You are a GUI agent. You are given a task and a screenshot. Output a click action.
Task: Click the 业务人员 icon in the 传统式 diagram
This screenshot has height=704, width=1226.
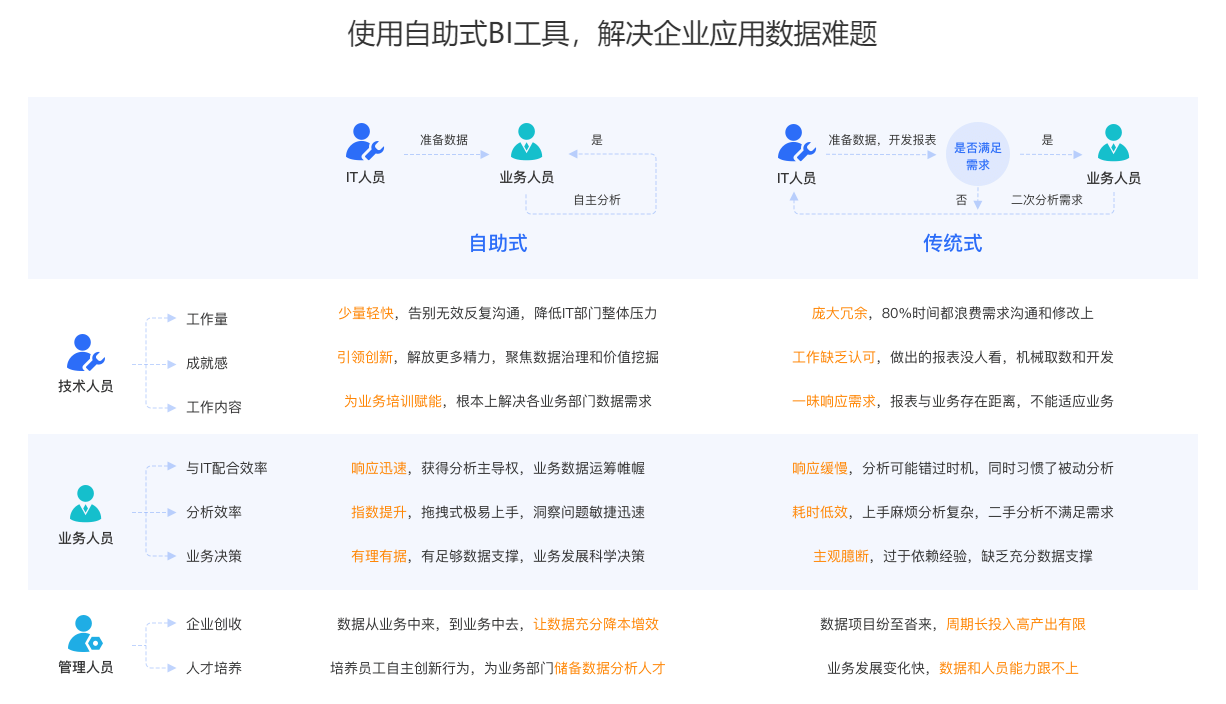click(1113, 142)
